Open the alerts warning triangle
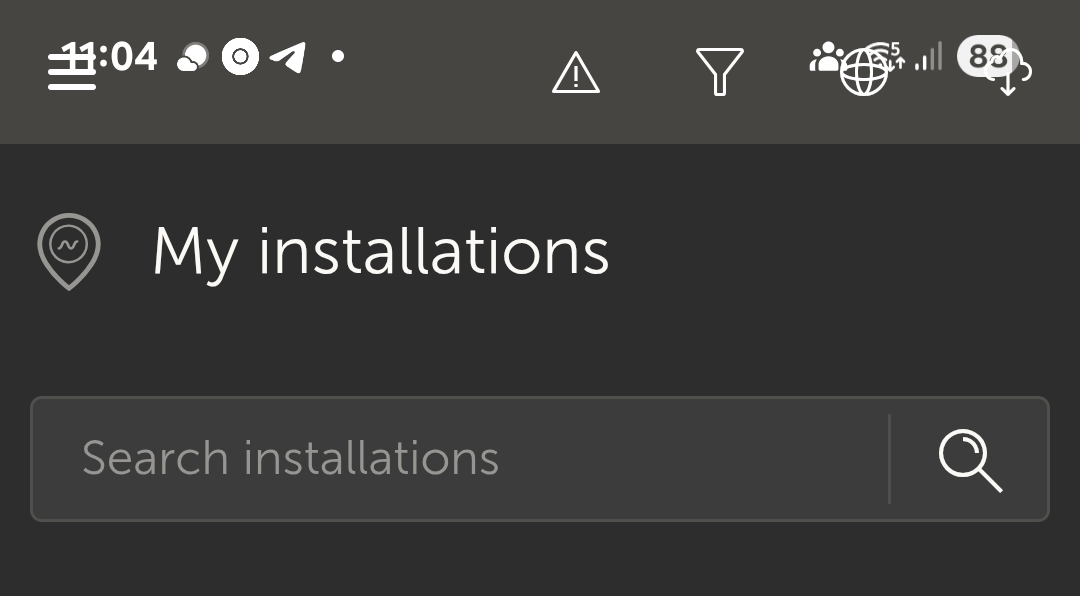Image resolution: width=1080 pixels, height=596 pixels. coord(576,73)
